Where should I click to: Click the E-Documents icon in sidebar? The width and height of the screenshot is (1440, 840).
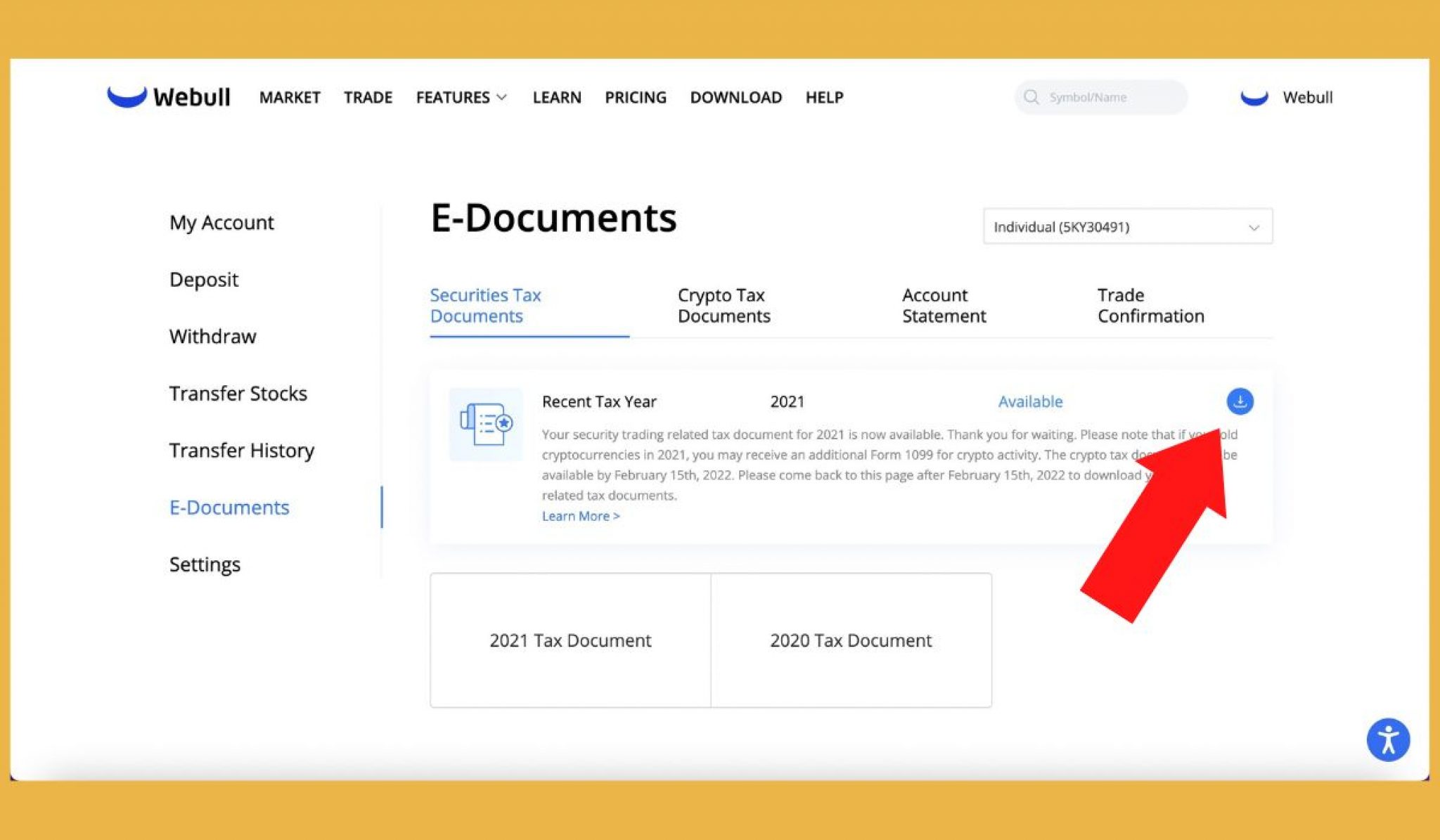[228, 506]
